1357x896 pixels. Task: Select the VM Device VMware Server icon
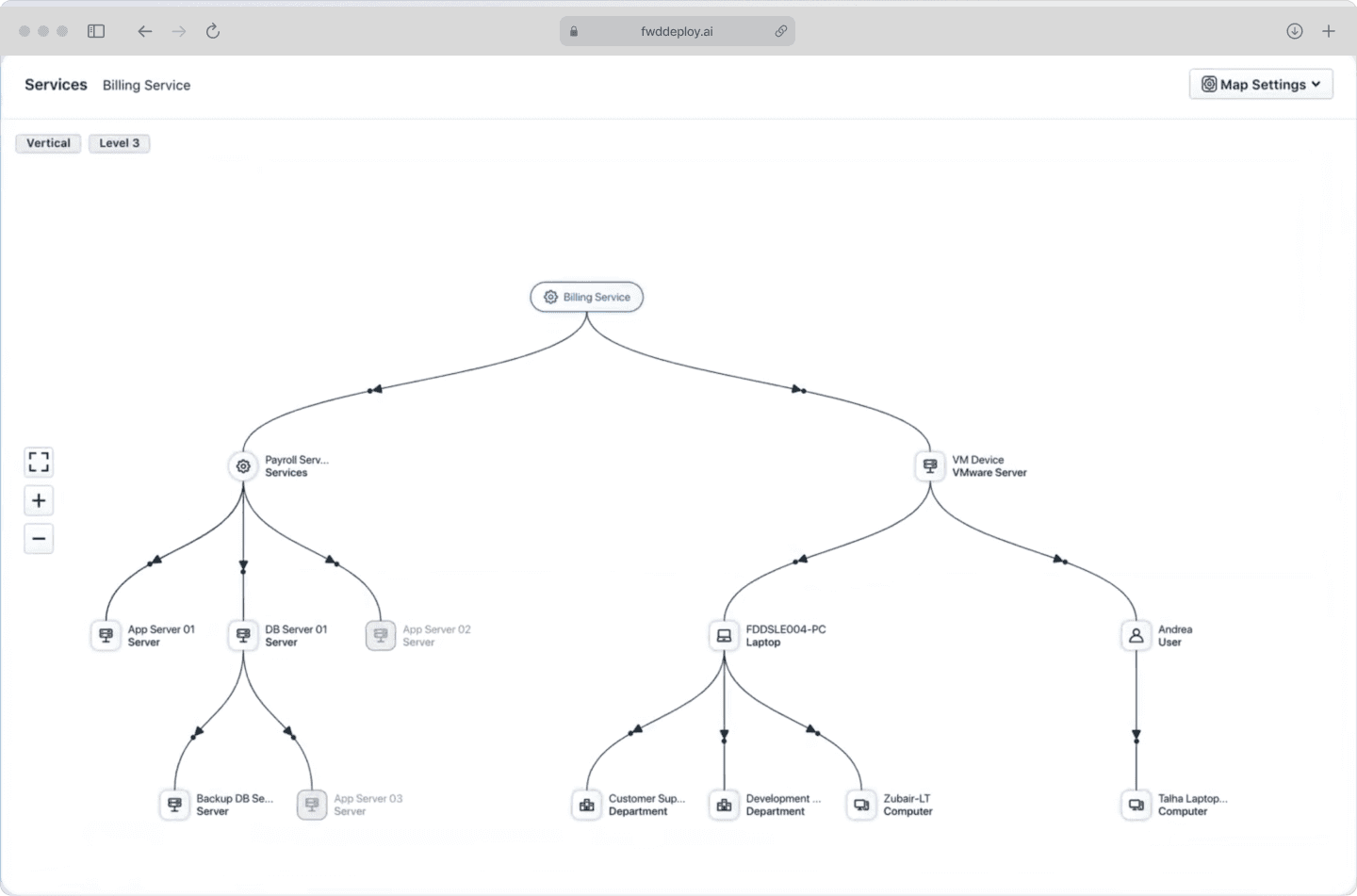coord(930,466)
